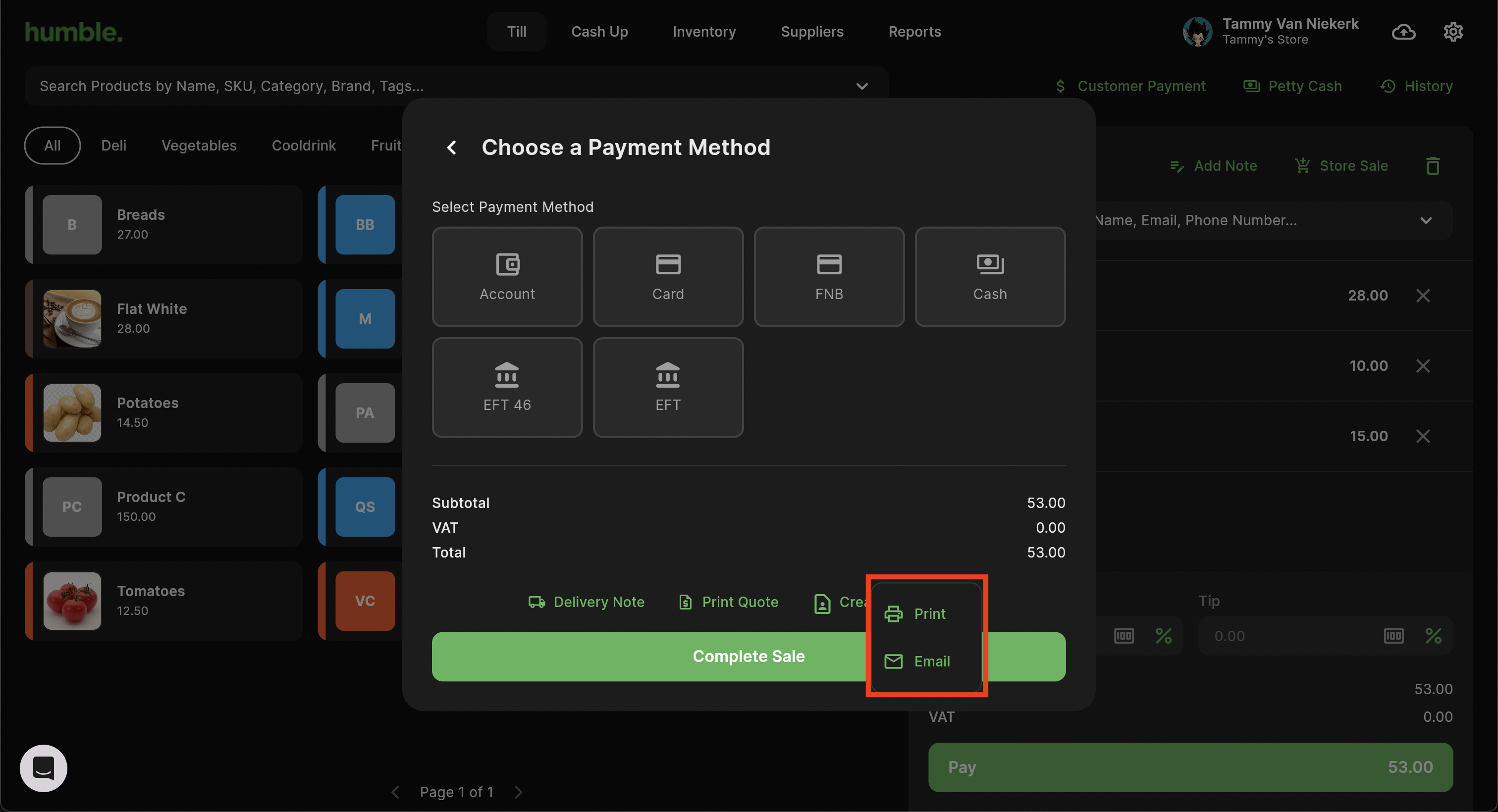Filter by the Deli category
Viewport: 1498px width, 812px height.
113,145
